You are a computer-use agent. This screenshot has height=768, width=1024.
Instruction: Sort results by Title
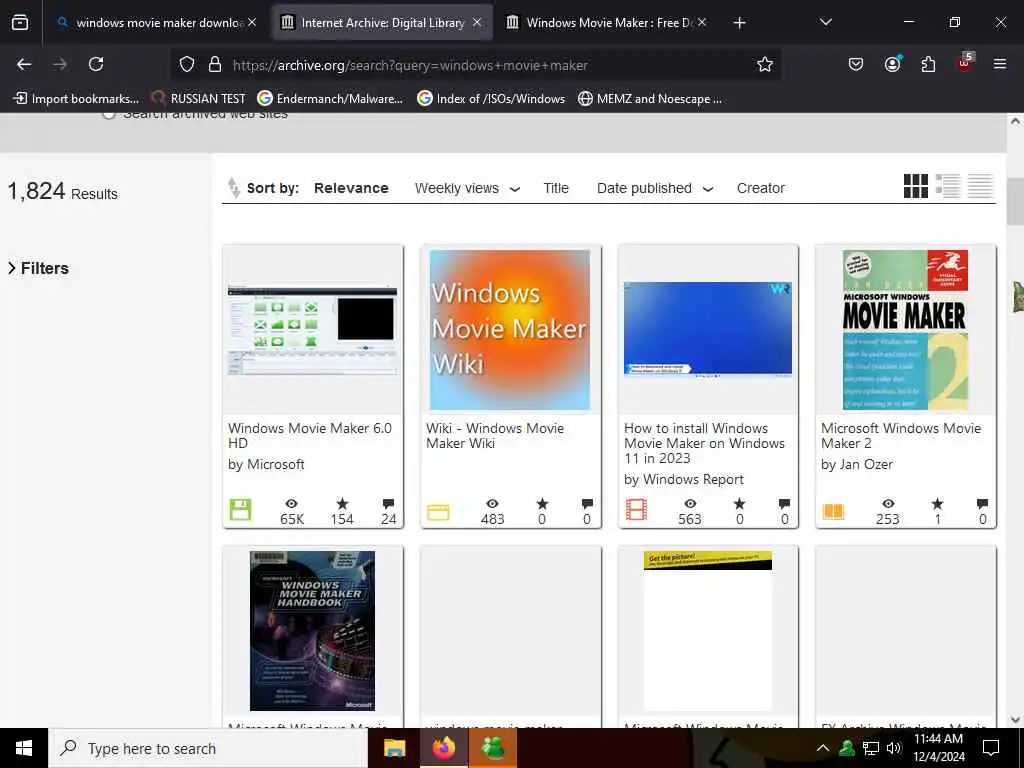coord(556,188)
